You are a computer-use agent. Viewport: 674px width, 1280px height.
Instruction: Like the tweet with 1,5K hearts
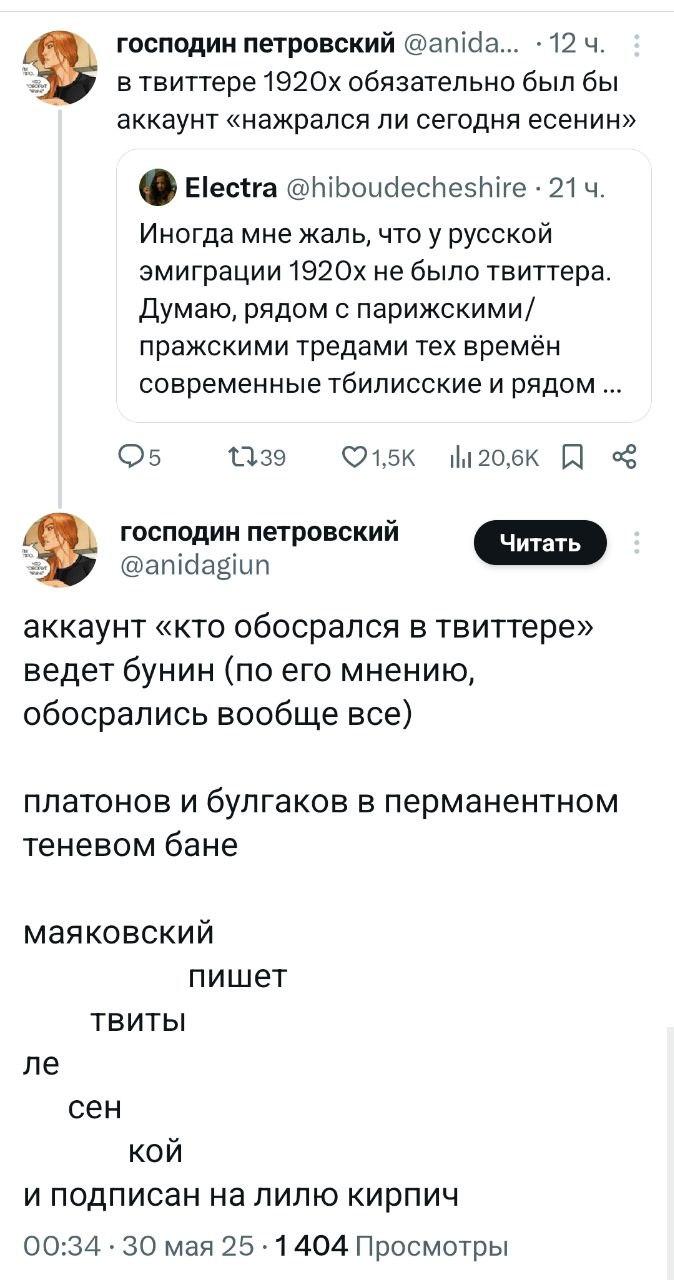click(355, 459)
